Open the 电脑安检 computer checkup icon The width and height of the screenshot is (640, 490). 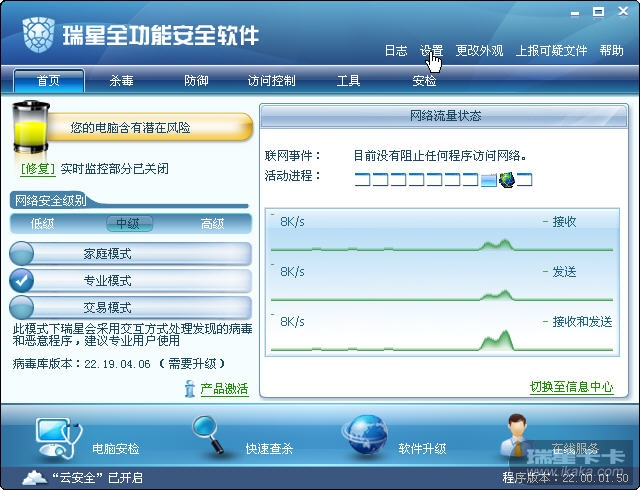58,439
